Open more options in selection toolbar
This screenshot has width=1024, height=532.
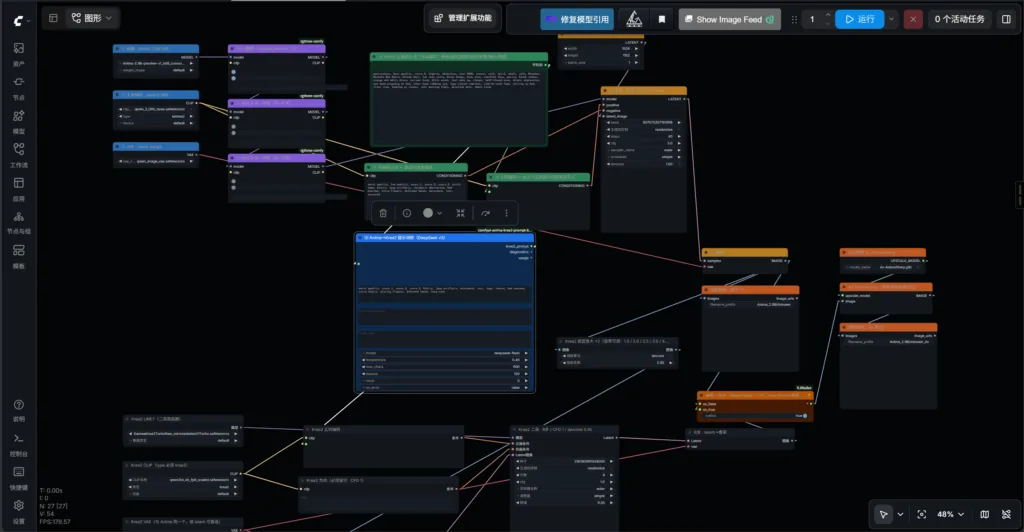(506, 213)
